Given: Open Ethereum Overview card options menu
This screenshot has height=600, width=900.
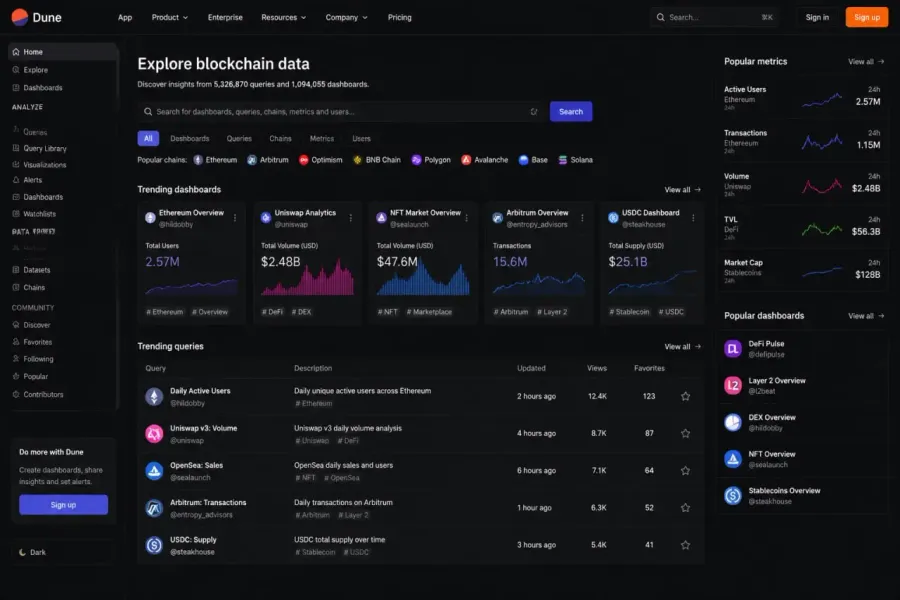Looking at the screenshot, I should (235, 218).
